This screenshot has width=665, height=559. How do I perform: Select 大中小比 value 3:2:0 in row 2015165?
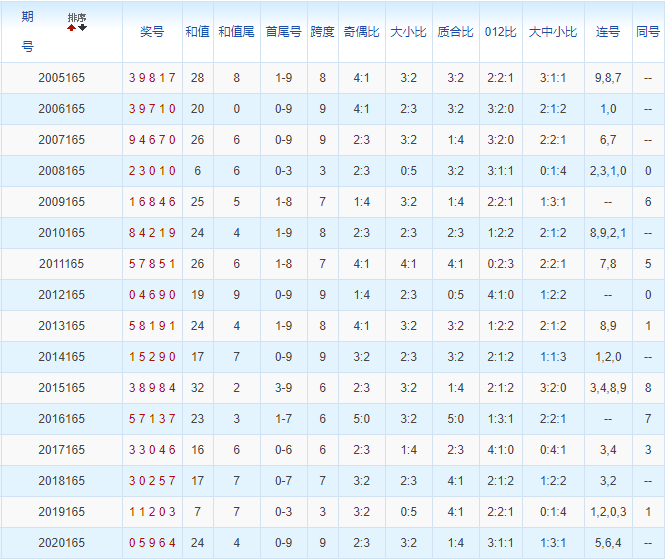(x=553, y=387)
